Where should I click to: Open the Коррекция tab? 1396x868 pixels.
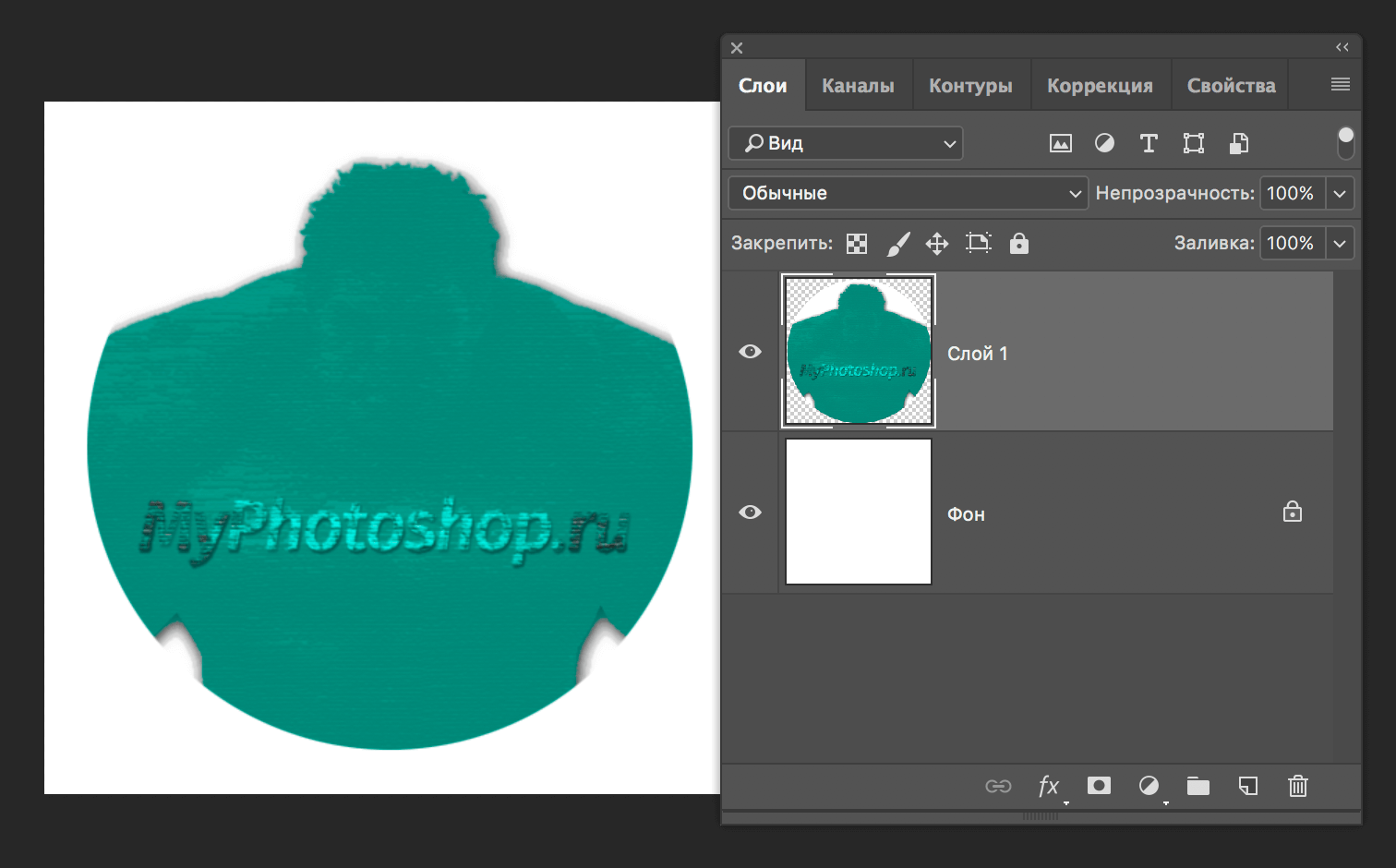[x=1101, y=84]
